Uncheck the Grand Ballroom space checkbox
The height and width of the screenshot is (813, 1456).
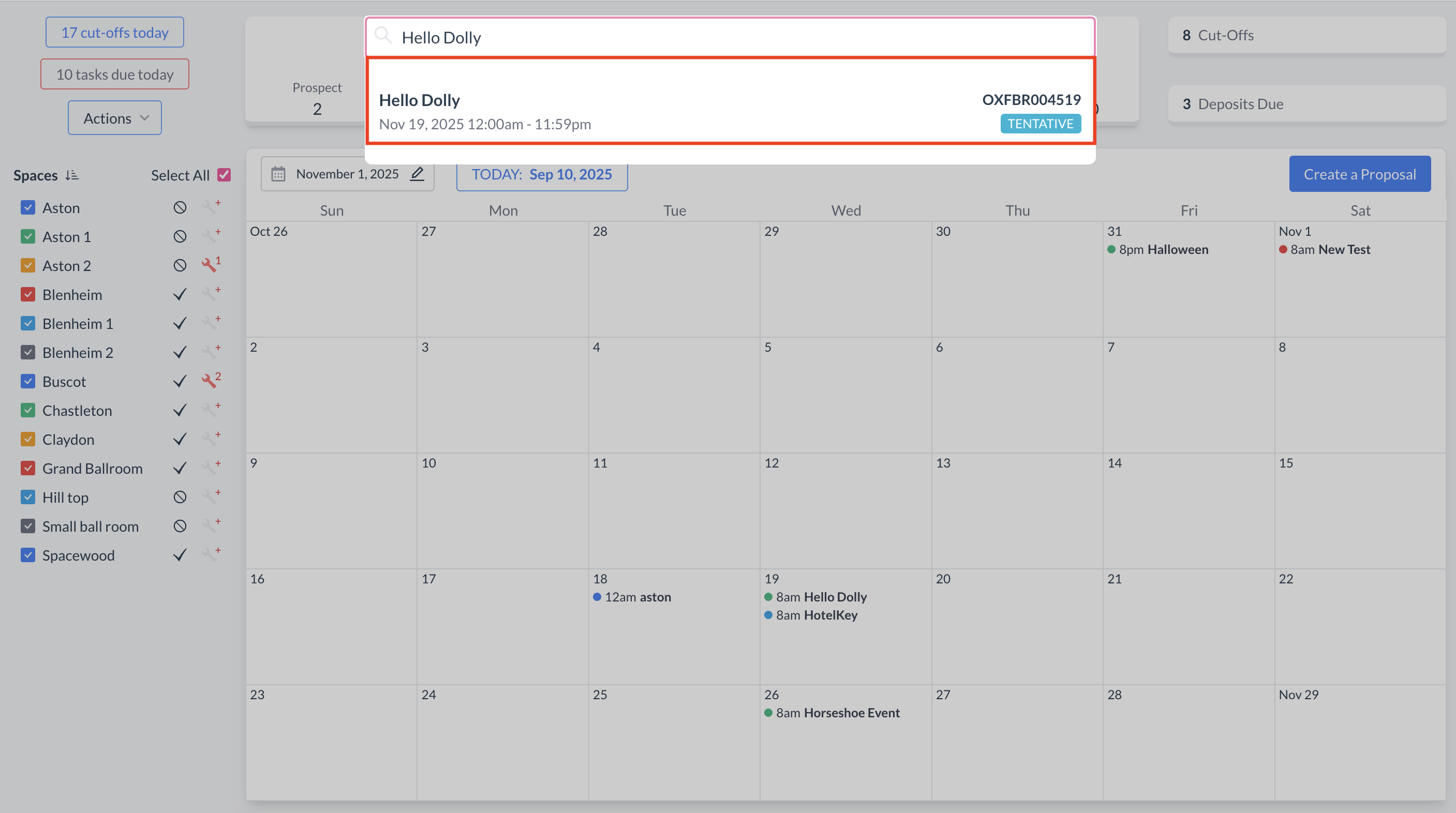point(28,468)
